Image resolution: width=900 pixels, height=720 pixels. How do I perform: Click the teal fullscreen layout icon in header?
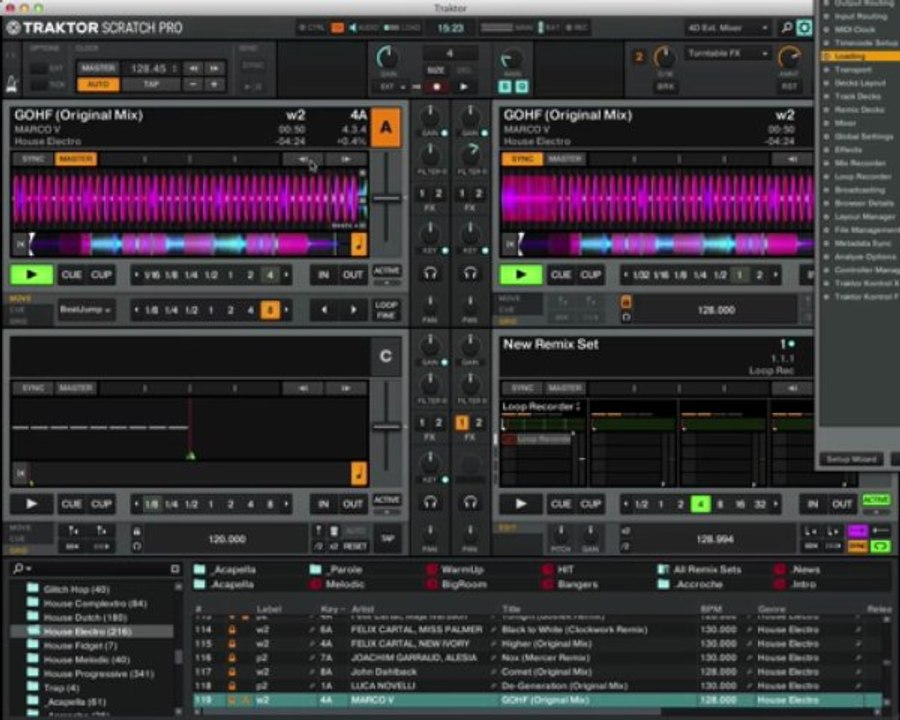pyautogui.click(x=805, y=27)
